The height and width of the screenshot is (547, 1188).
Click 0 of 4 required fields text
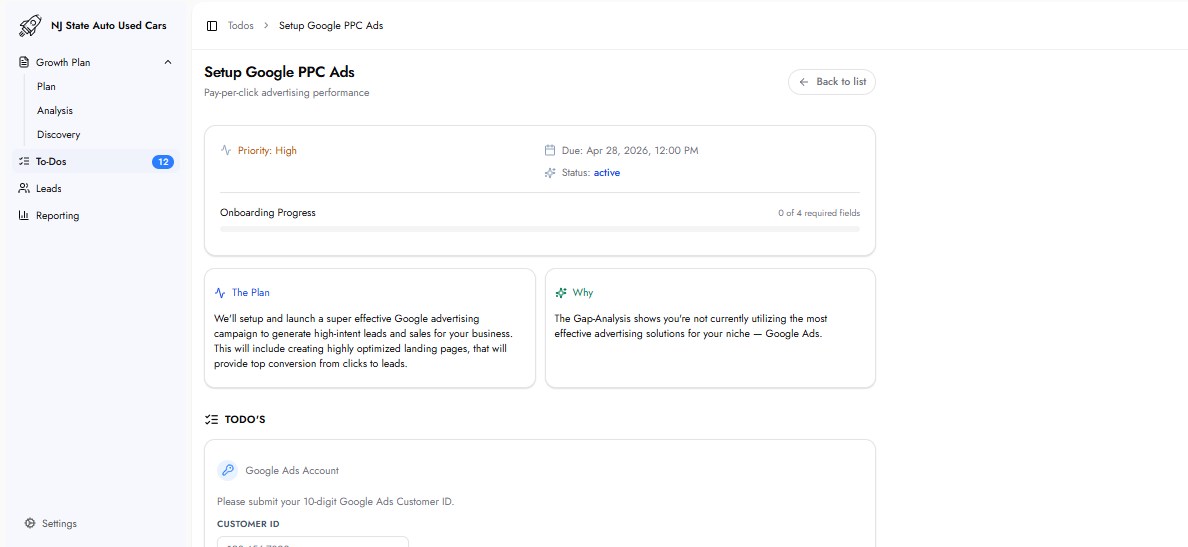pos(819,213)
